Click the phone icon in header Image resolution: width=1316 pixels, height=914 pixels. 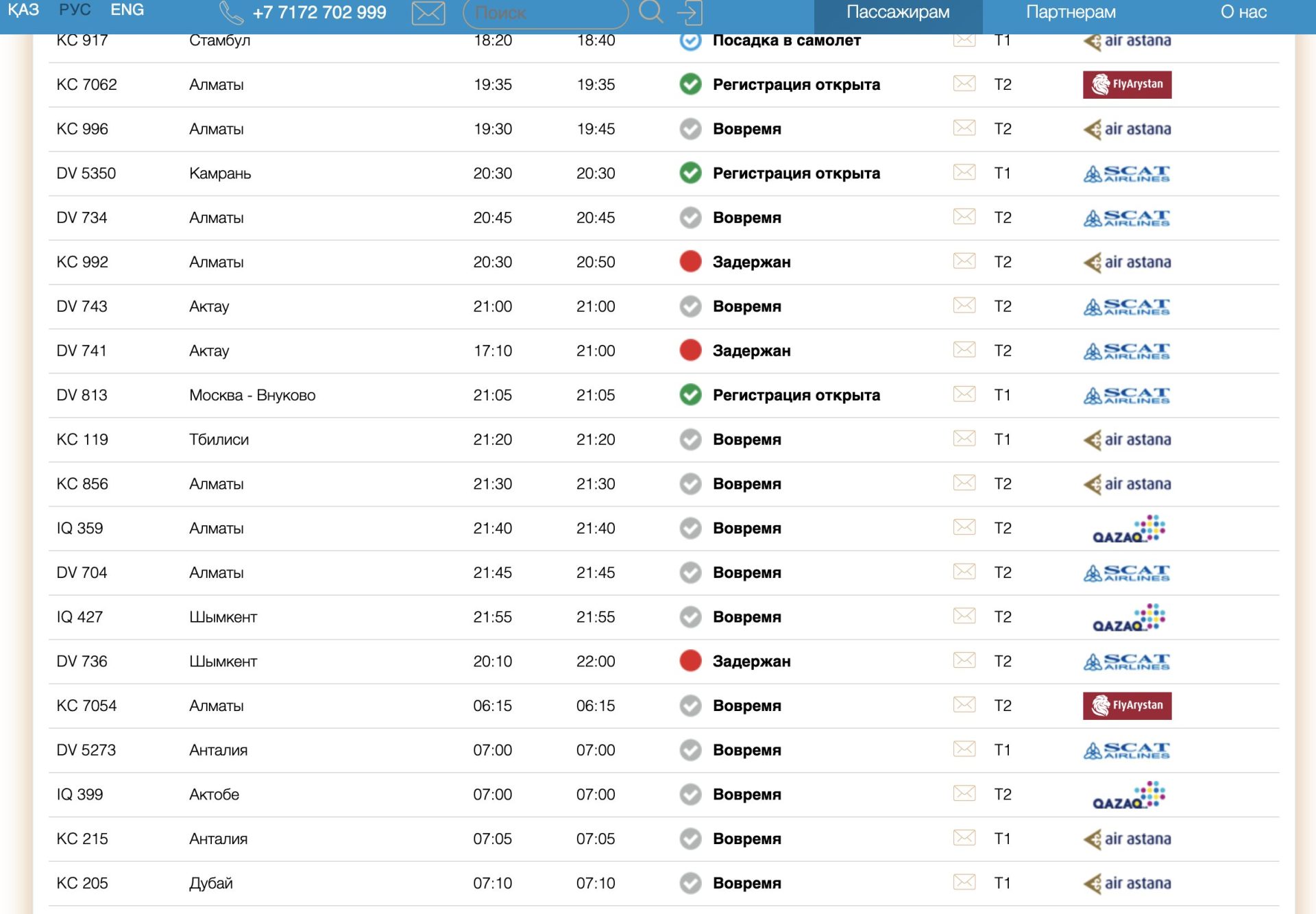pos(231,12)
